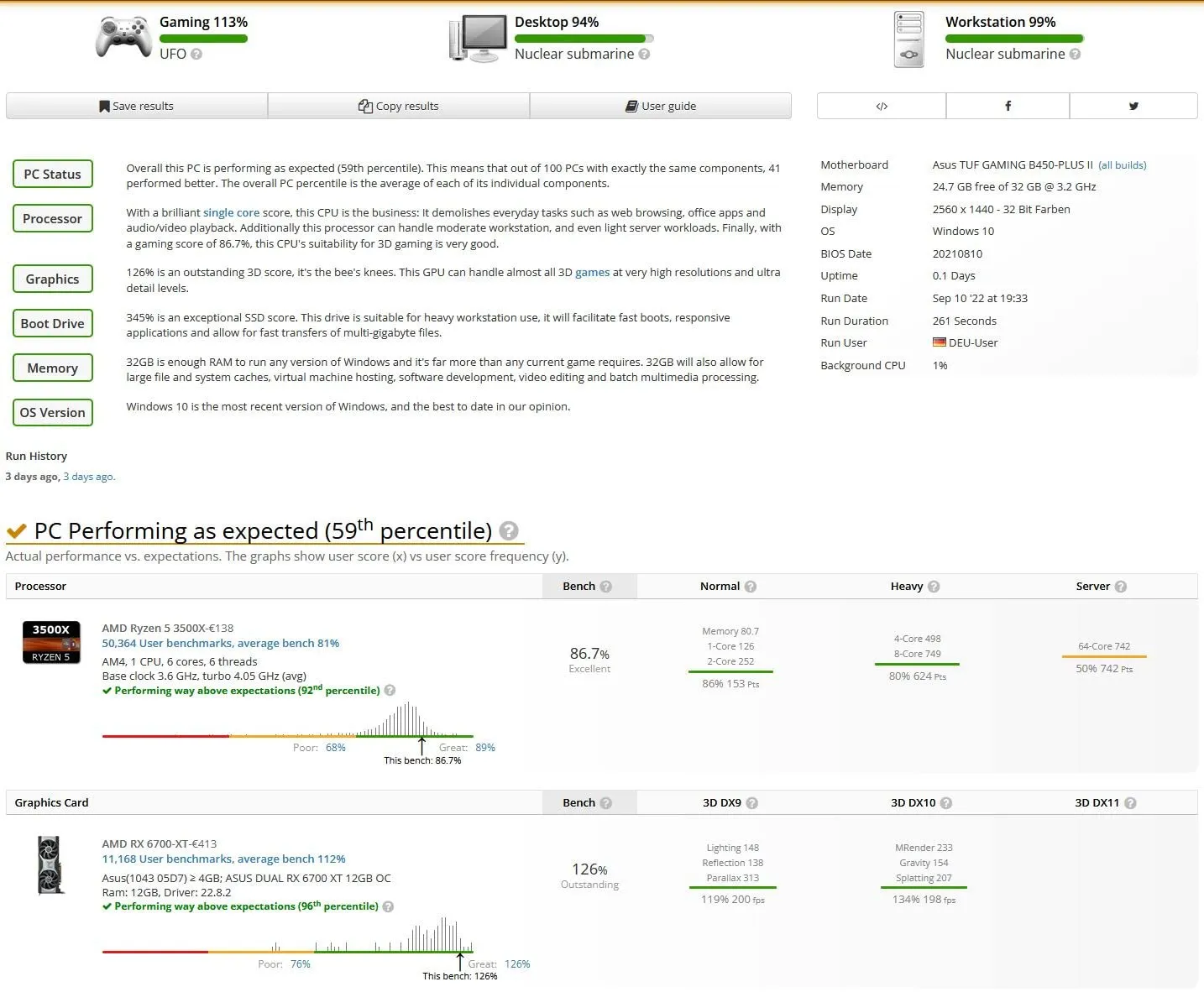1204x992 pixels.
Task: Click the Desktop monitor icon
Action: click(479, 39)
